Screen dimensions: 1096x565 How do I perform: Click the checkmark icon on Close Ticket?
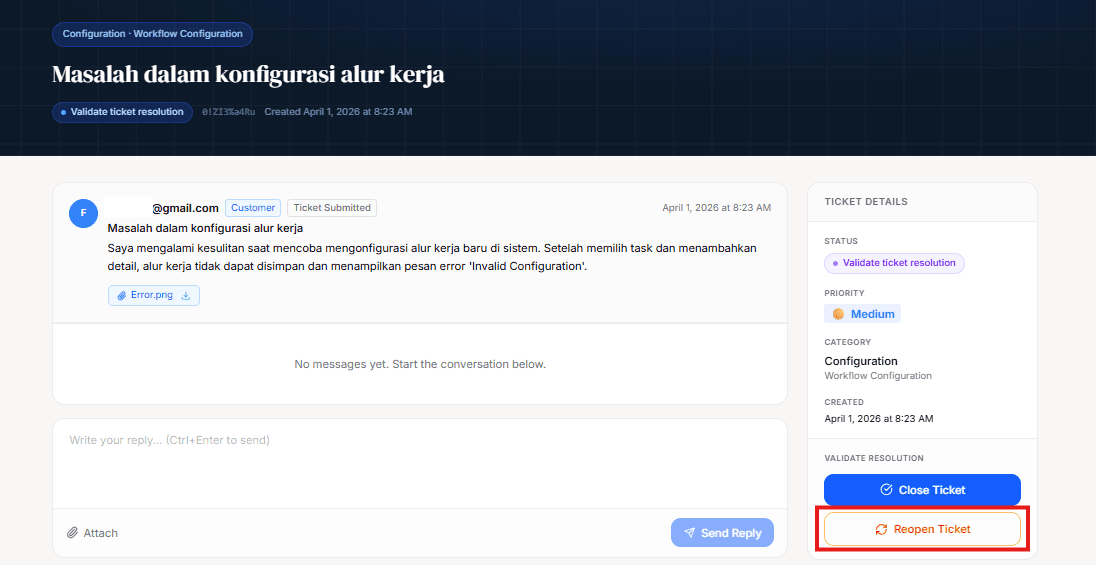click(886, 490)
